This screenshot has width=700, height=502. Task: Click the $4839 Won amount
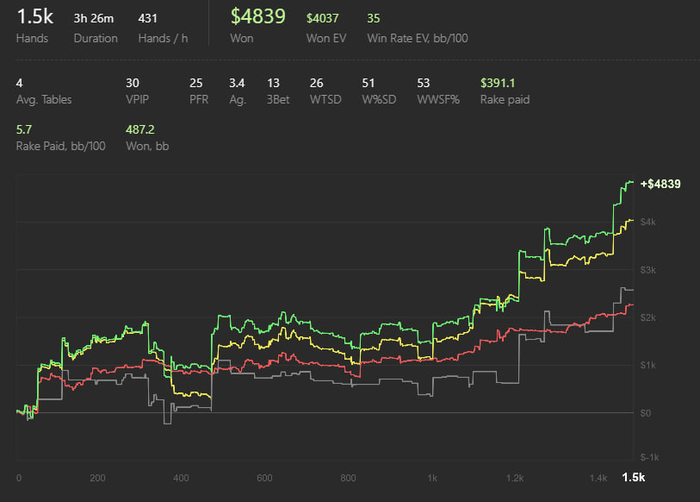[x=258, y=17]
